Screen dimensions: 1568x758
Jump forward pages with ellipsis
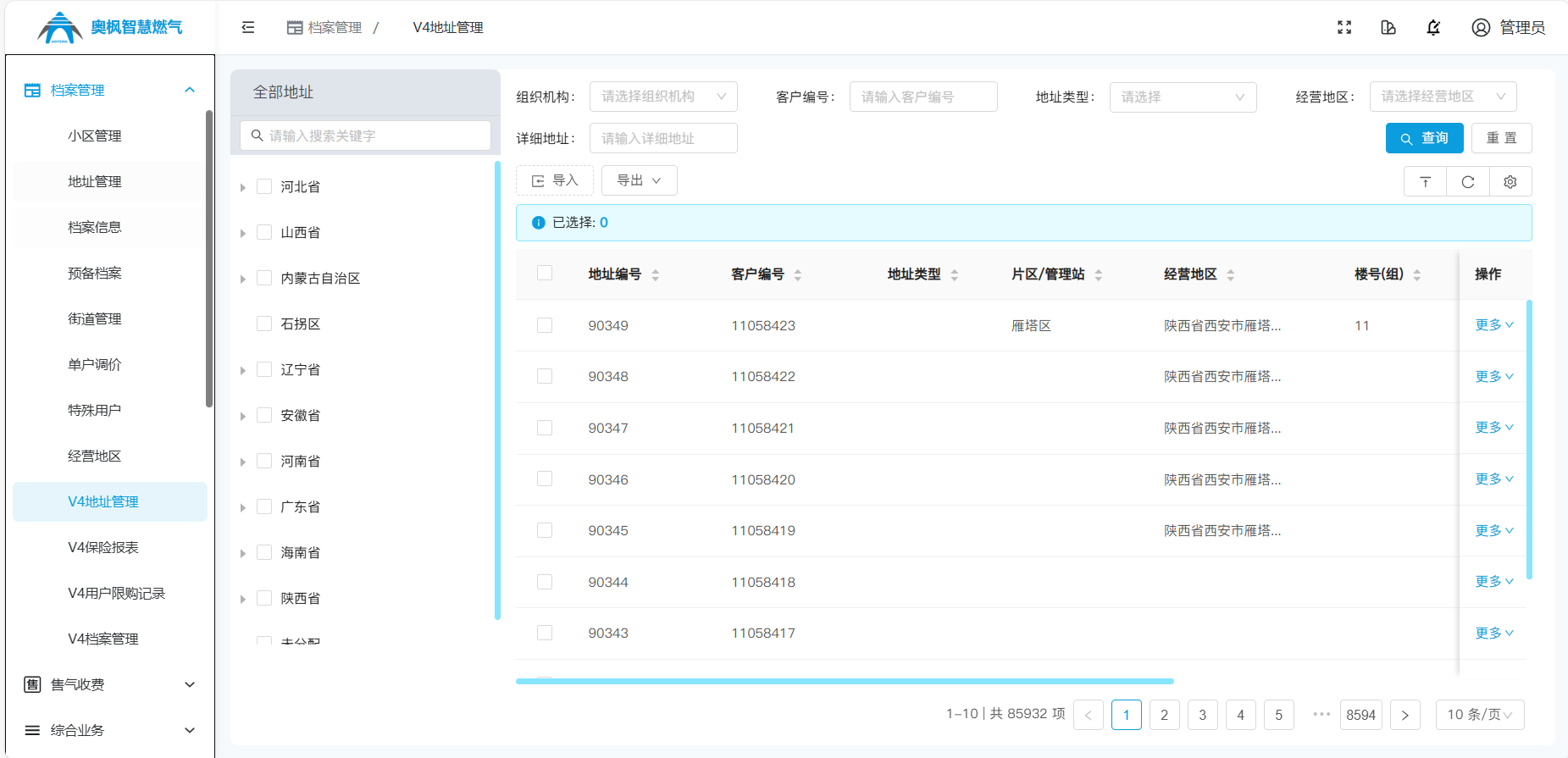pos(1321,714)
